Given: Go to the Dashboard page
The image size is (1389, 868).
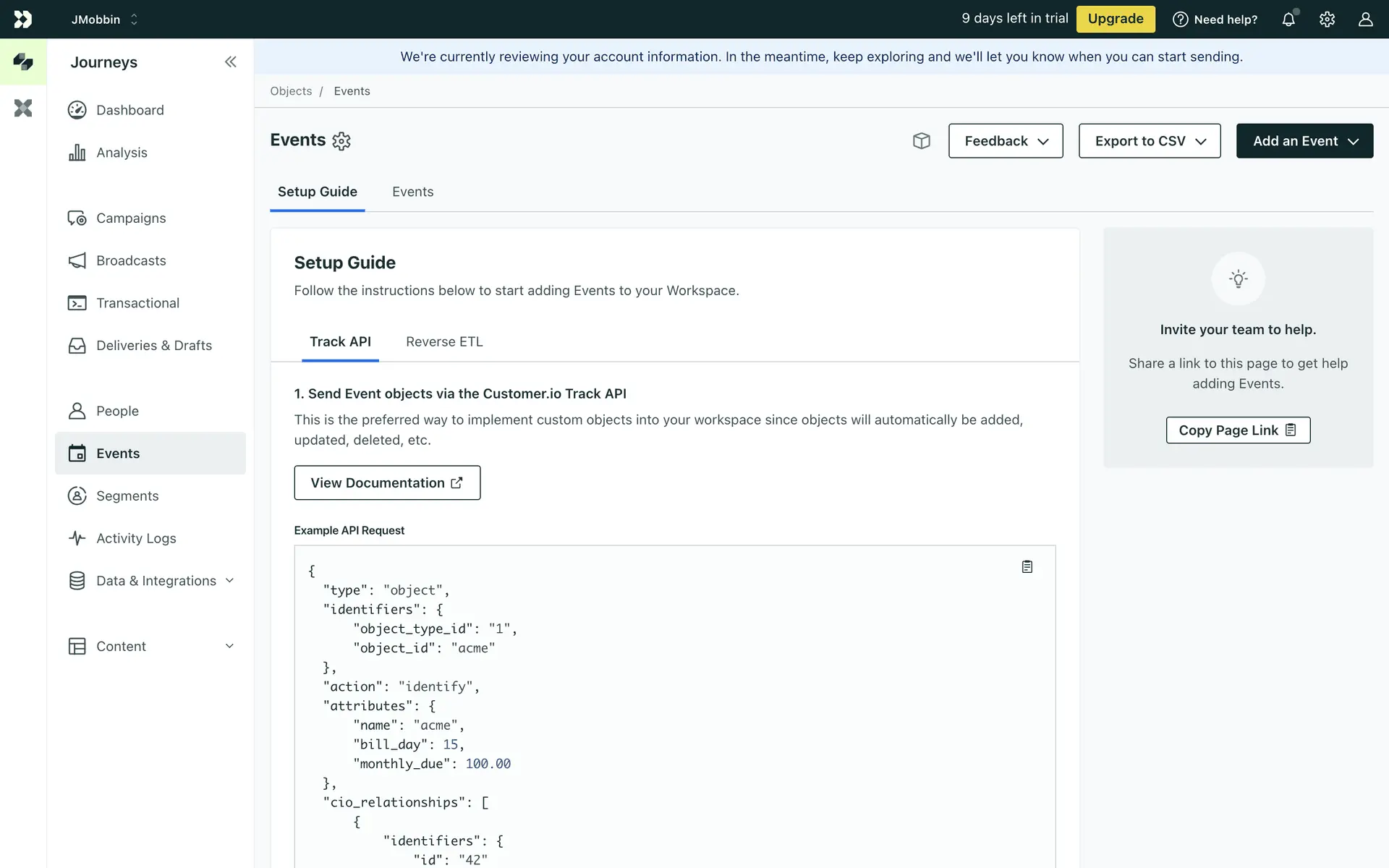Looking at the screenshot, I should click(130, 110).
